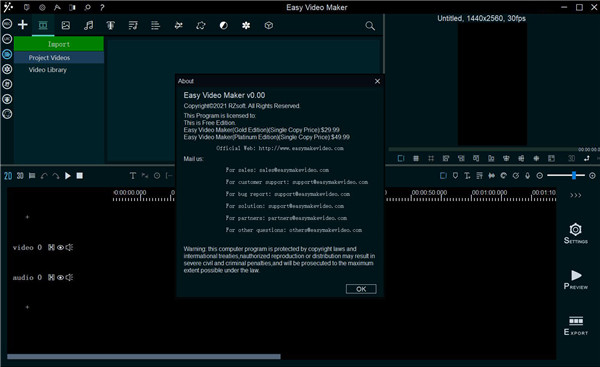Switch timeline to 2D mode
Image resolution: width=600 pixels, height=367 pixels.
tap(8, 176)
